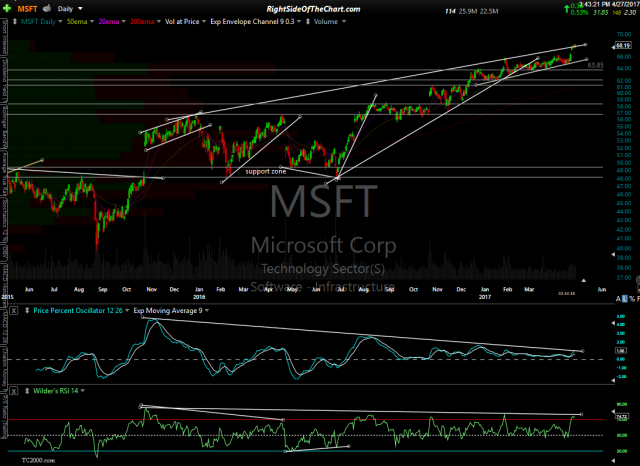Click the TC2000.com label

click(x=38, y=460)
